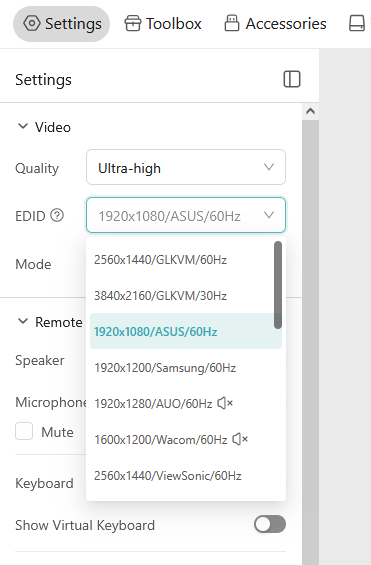Select 2560x1440/GLKVM/60Hz EDID option
The height and width of the screenshot is (565, 371).
tap(186, 259)
